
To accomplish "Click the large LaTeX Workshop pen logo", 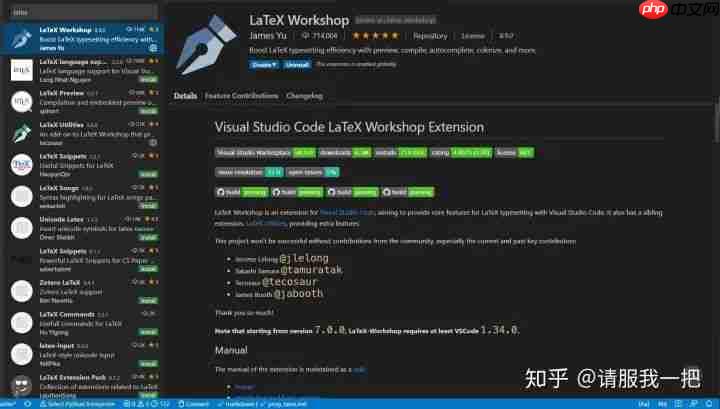I will [206, 45].
